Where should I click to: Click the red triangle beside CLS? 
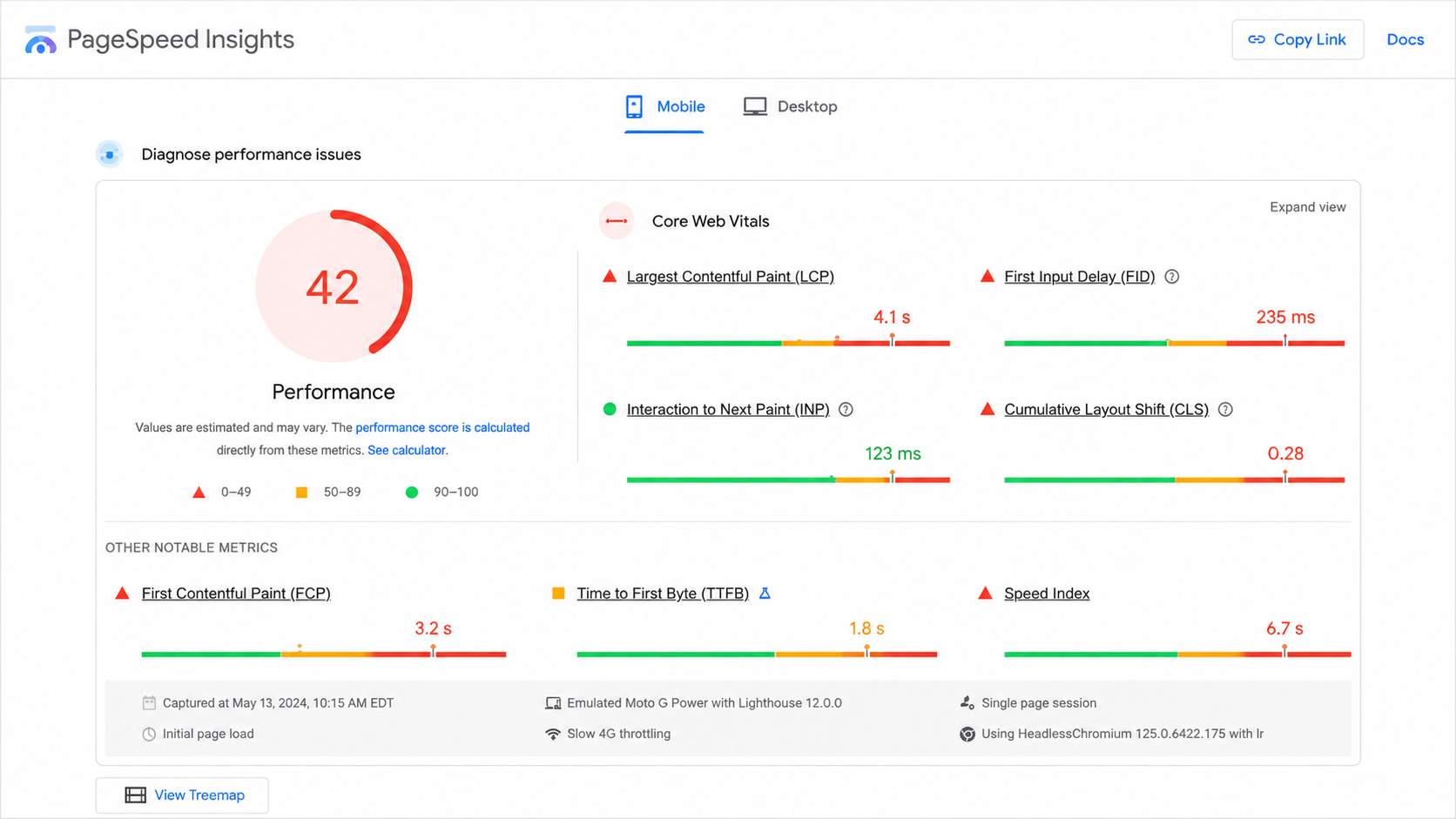point(988,409)
